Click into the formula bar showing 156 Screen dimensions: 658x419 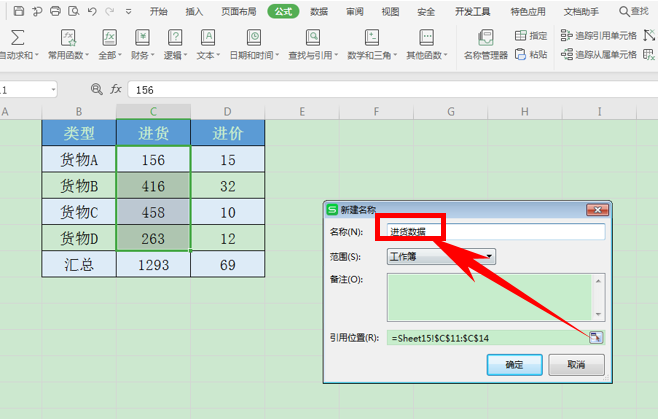click(392, 89)
